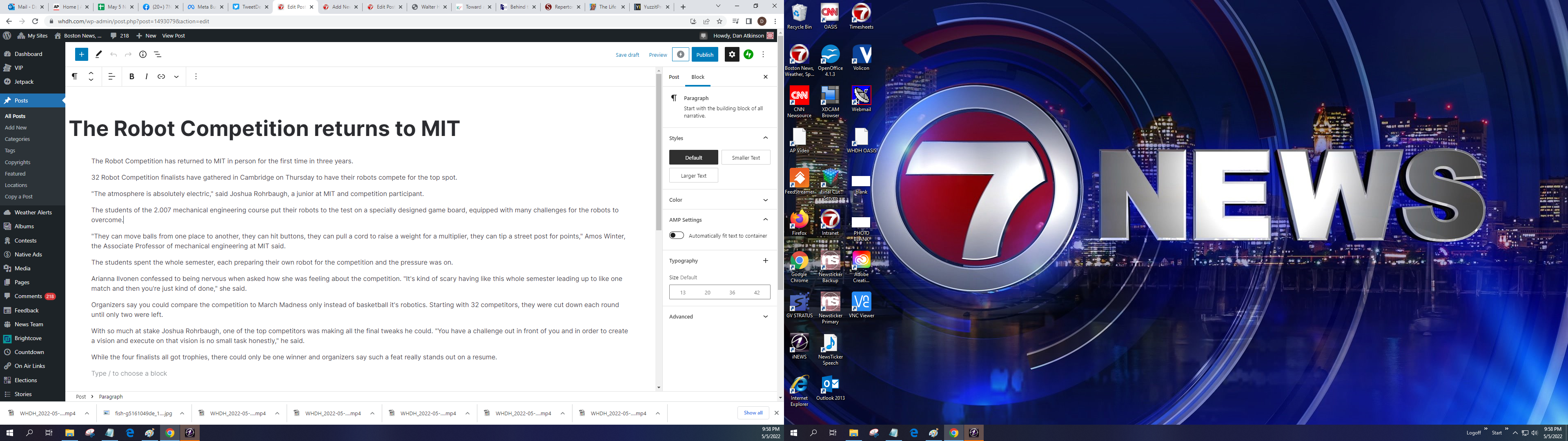Screen dimensions: 1568x441
Task: Click the 'Type / to choose a block' placeholder
Action: [129, 373]
